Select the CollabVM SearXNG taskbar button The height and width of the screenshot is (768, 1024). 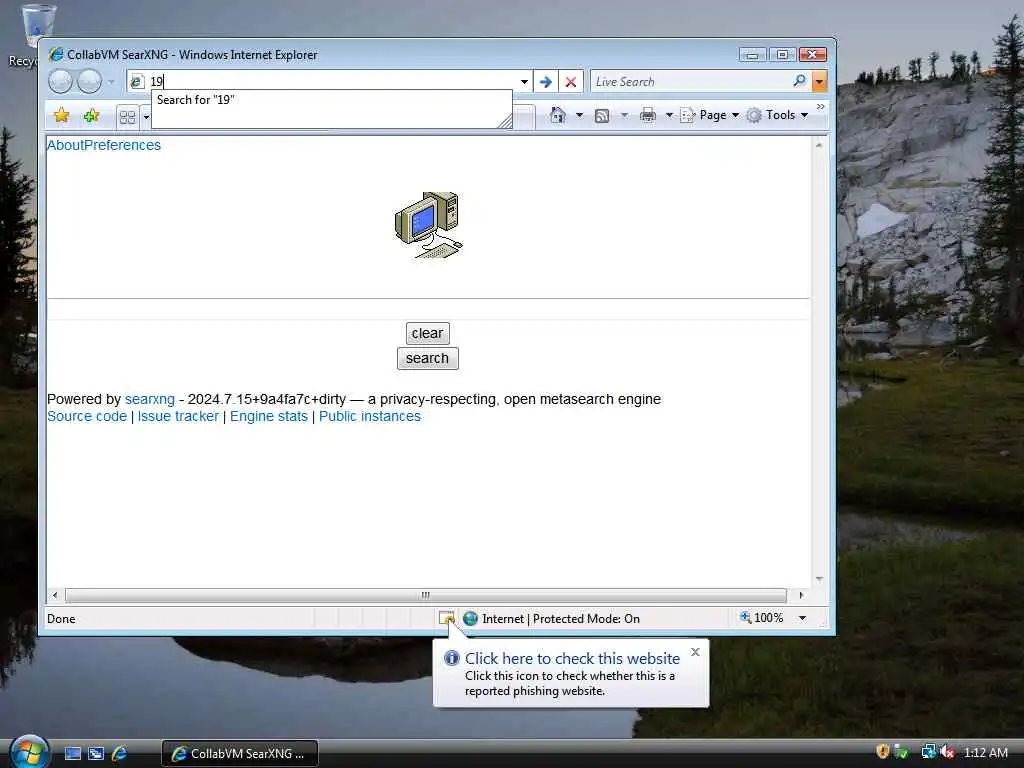point(240,754)
